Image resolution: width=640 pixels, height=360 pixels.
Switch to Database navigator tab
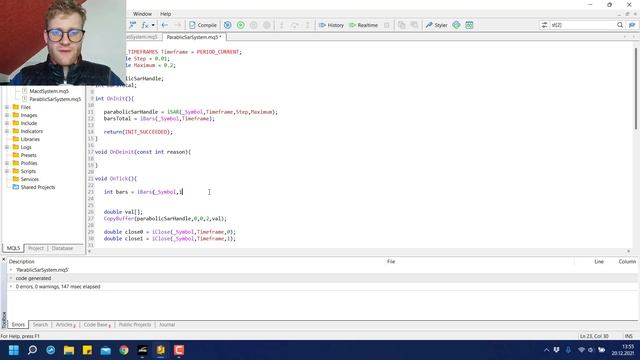click(62, 248)
